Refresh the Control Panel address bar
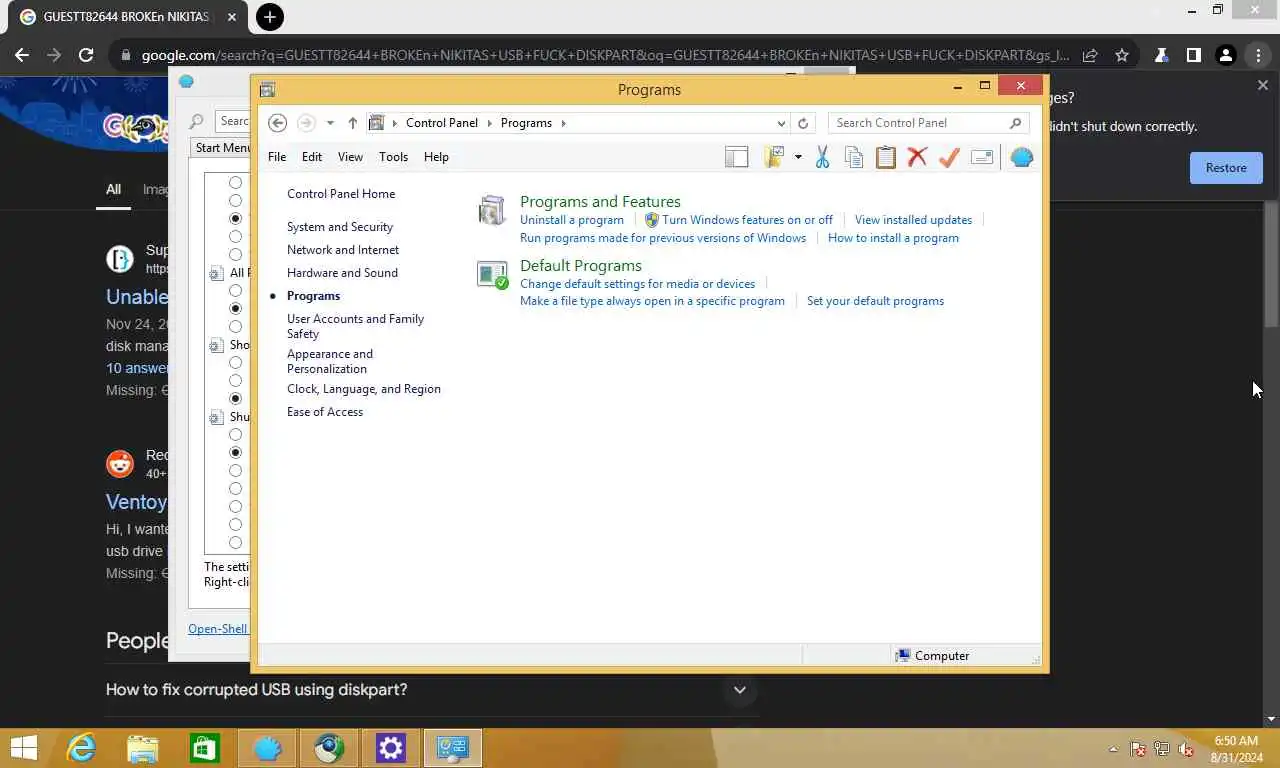1280x768 pixels. pyautogui.click(x=802, y=123)
